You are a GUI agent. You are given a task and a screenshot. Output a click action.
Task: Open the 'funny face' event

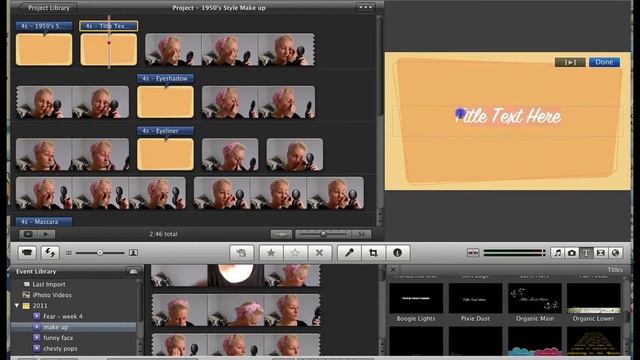point(58,338)
